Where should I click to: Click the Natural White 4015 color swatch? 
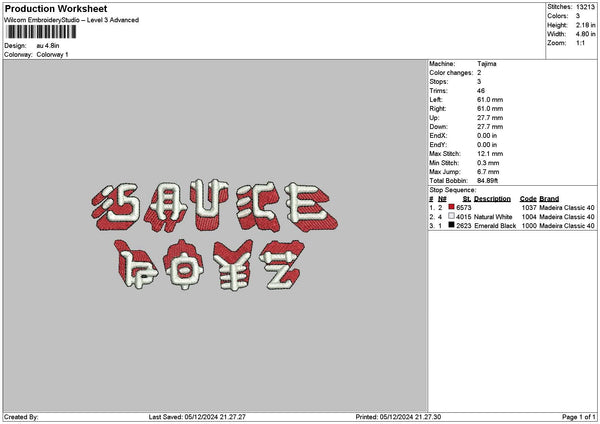pos(452,216)
